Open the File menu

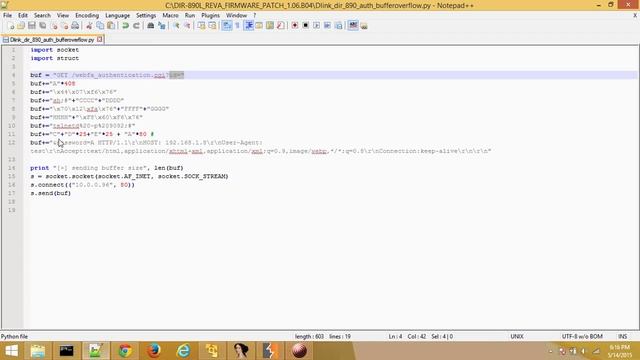point(7,16)
